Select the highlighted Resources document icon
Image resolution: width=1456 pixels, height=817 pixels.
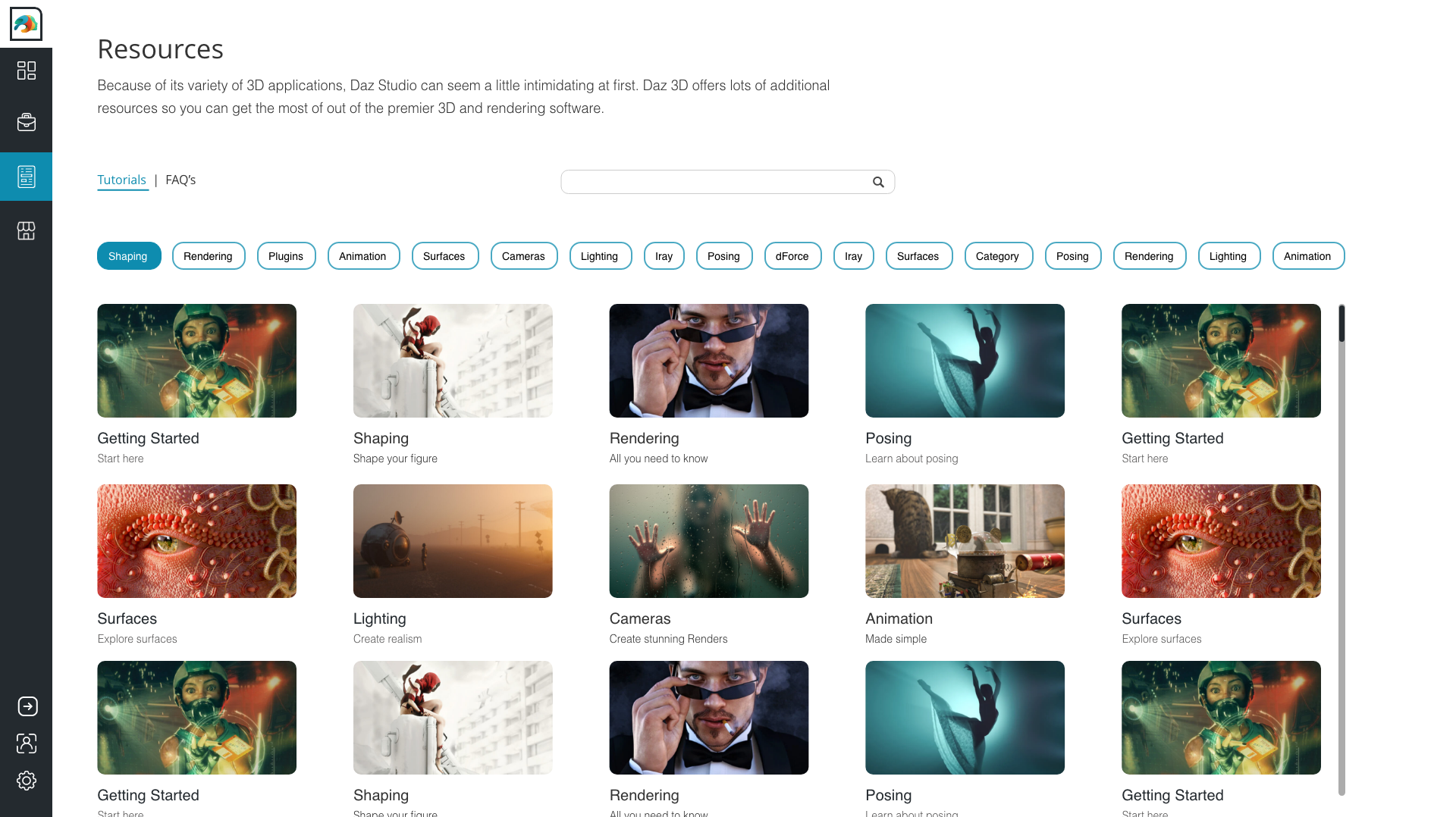[27, 177]
